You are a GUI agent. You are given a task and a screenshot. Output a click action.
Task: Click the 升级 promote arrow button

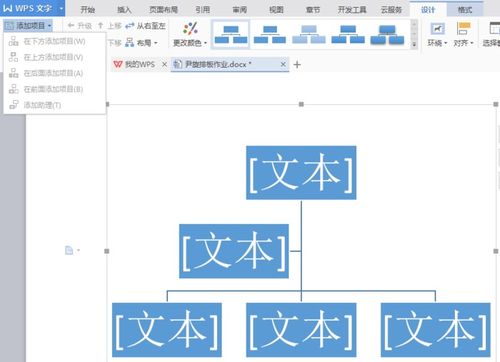pyautogui.click(x=79, y=26)
